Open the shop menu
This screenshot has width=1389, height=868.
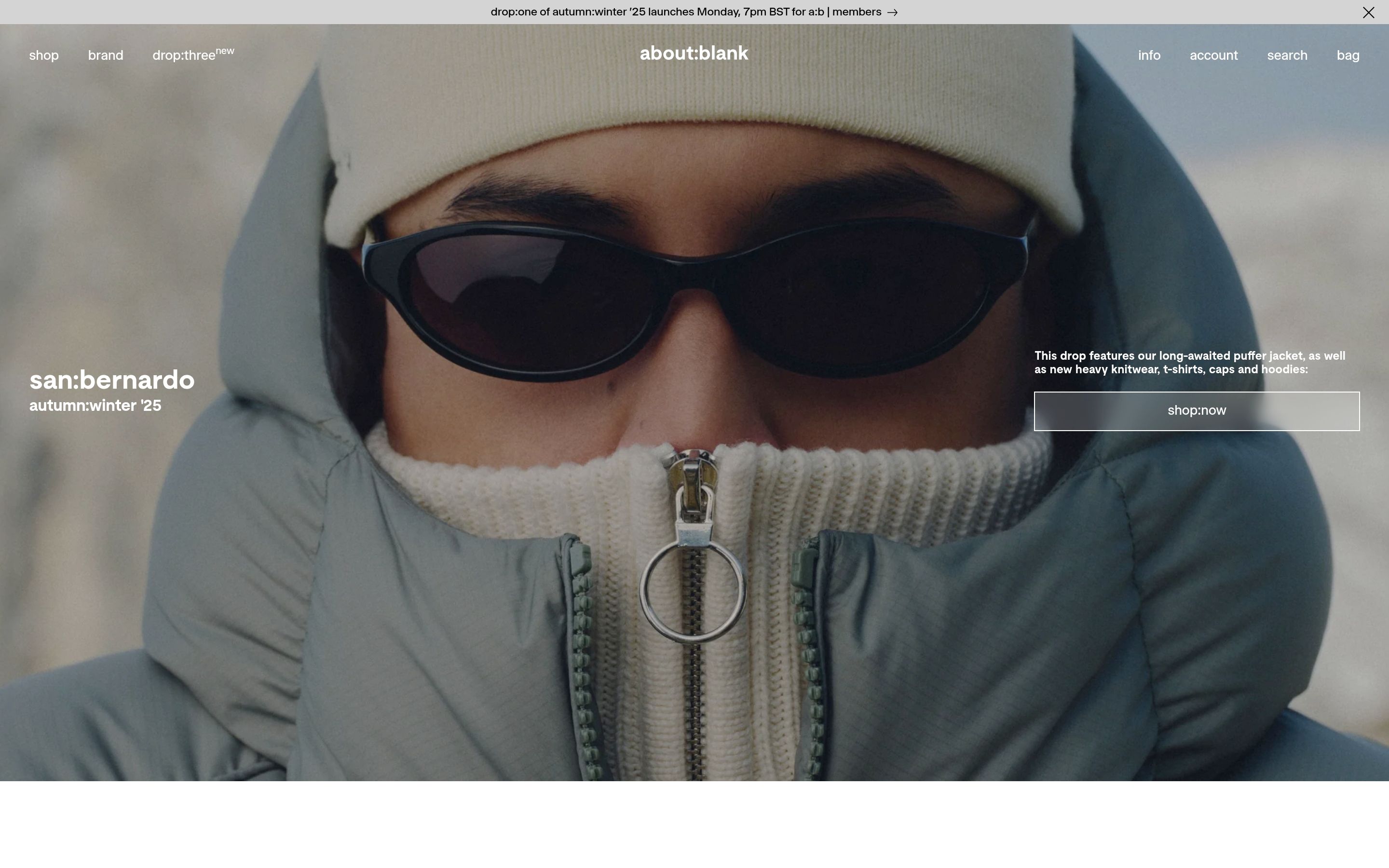coord(43,55)
